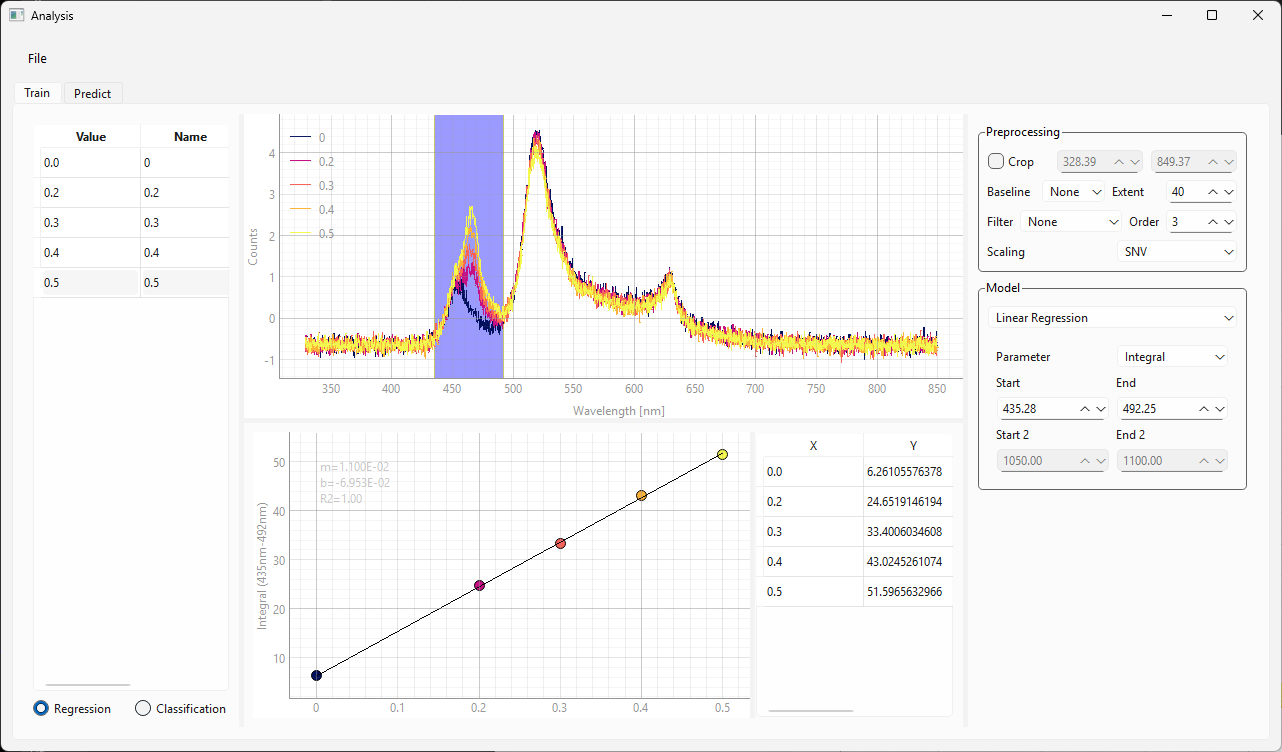Screen dimensions: 1282x752
Task: Increase the Start wavelength with up arrow
Action: [x=1085, y=408]
